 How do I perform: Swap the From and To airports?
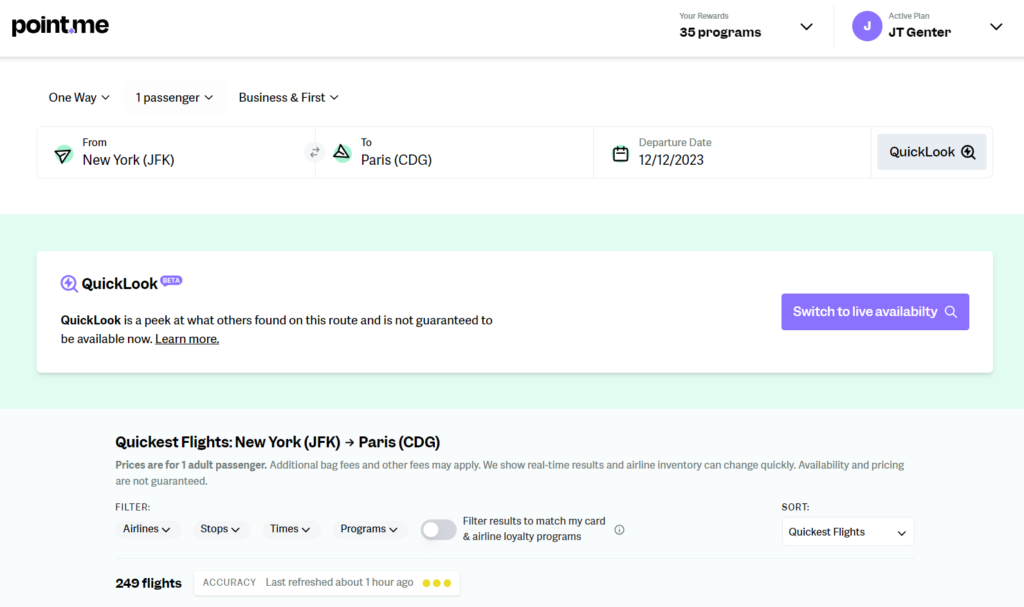coord(314,152)
